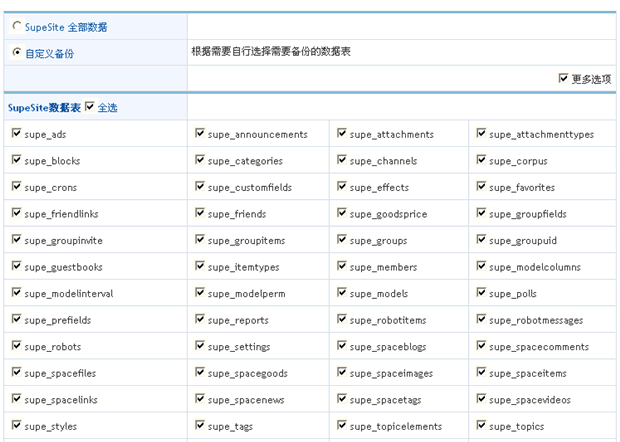Toggle supe_groups checkbox

point(342,239)
